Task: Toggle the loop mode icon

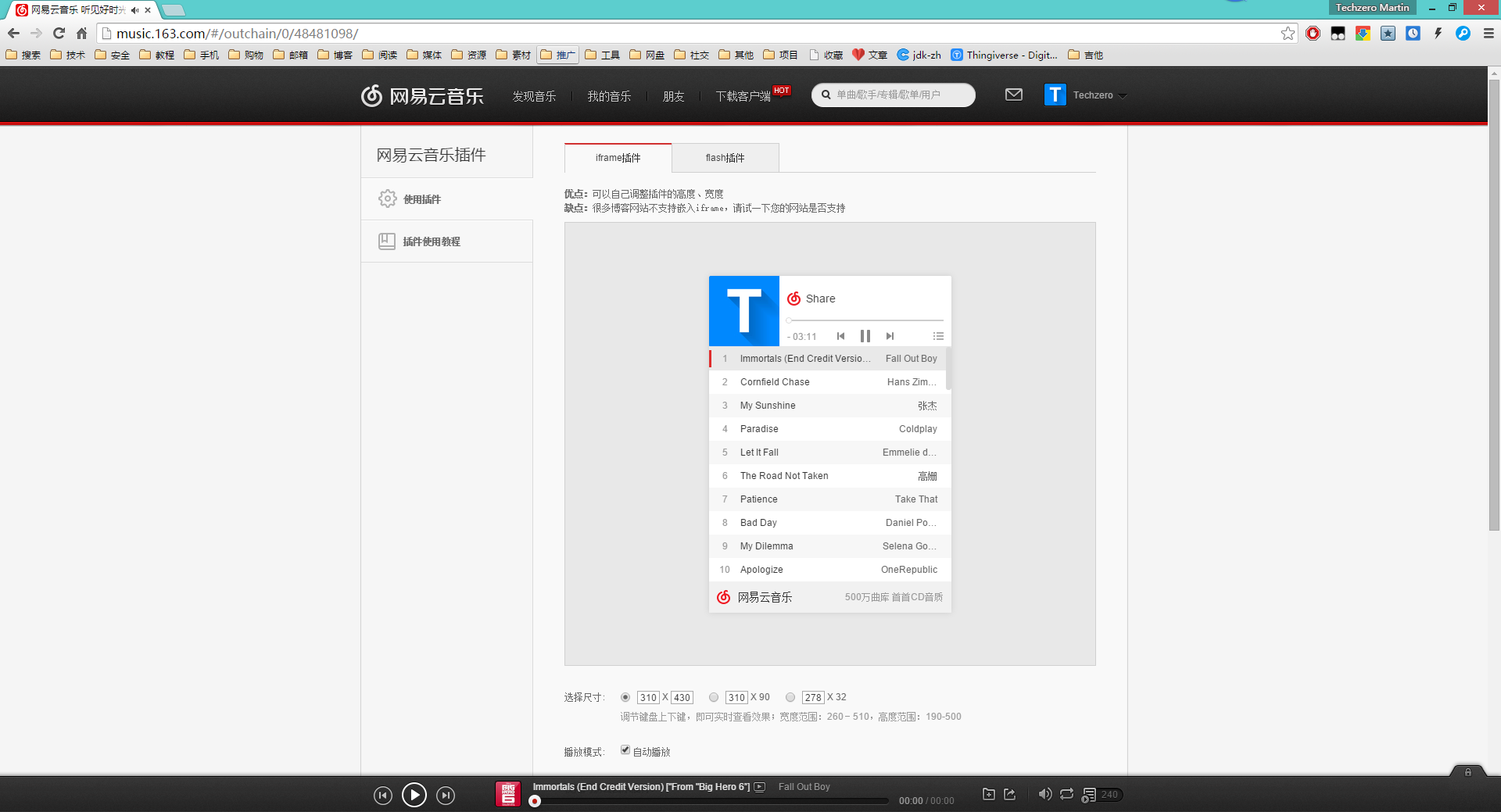Action: [x=1066, y=794]
